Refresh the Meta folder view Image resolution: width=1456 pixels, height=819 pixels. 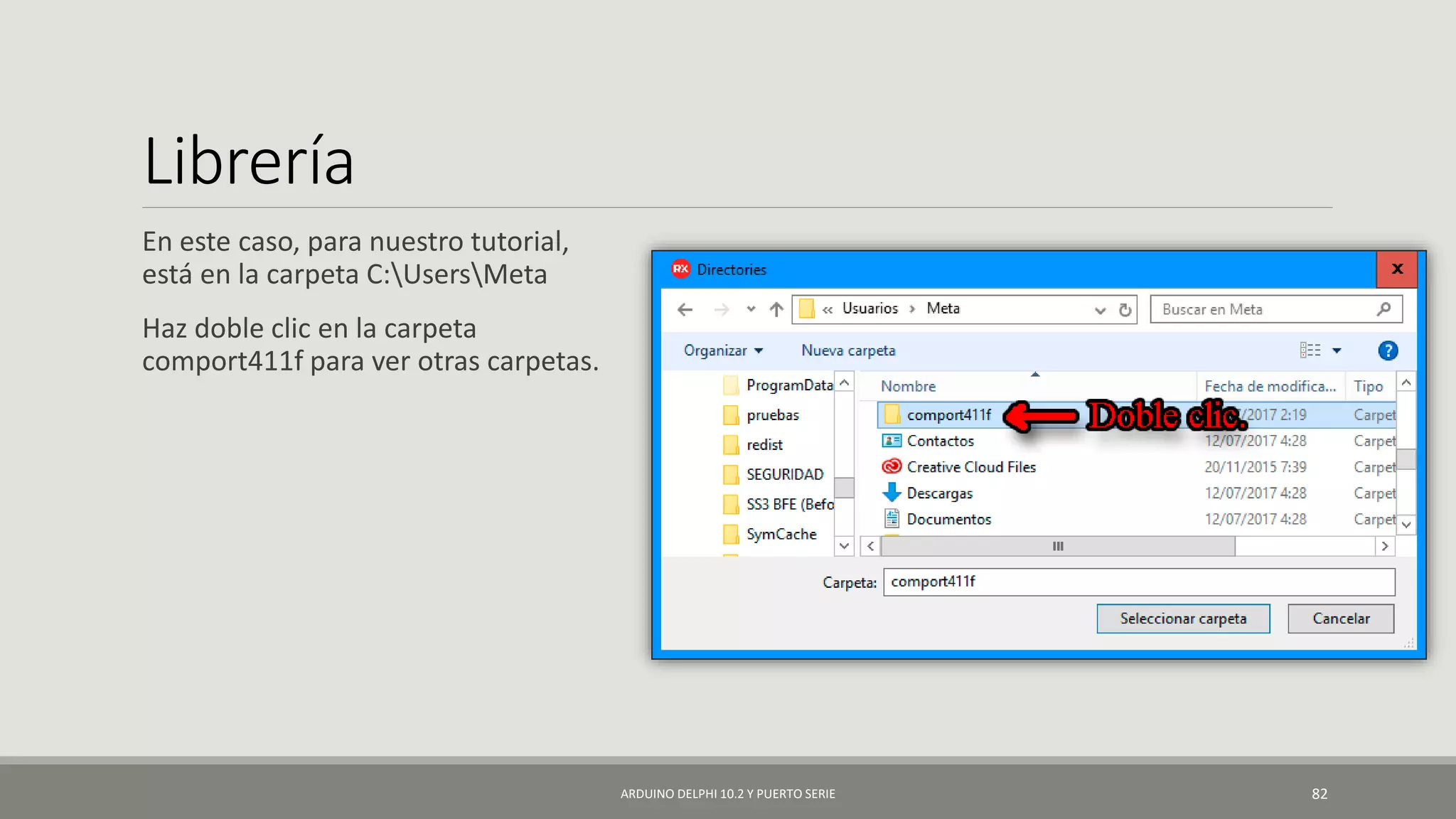(x=1125, y=310)
